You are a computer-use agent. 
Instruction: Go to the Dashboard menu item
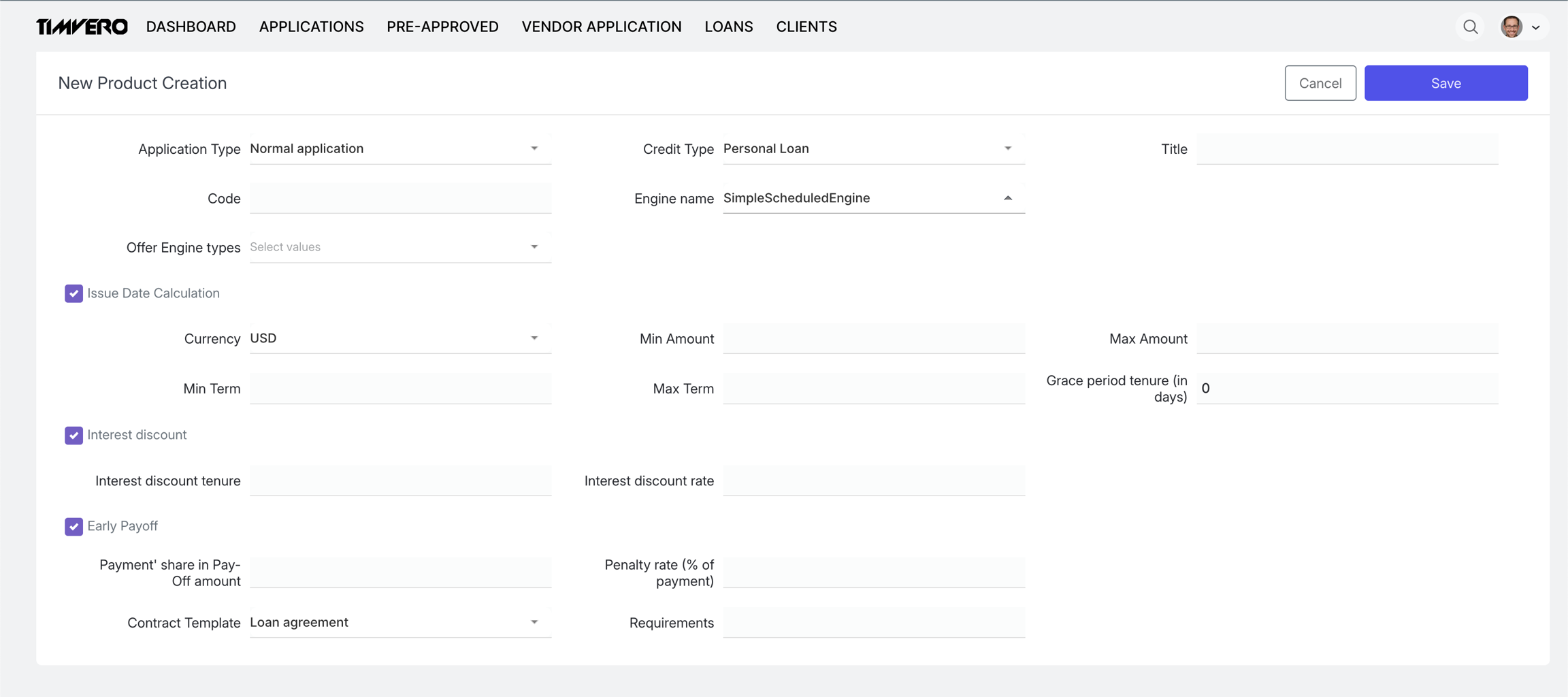(x=191, y=27)
